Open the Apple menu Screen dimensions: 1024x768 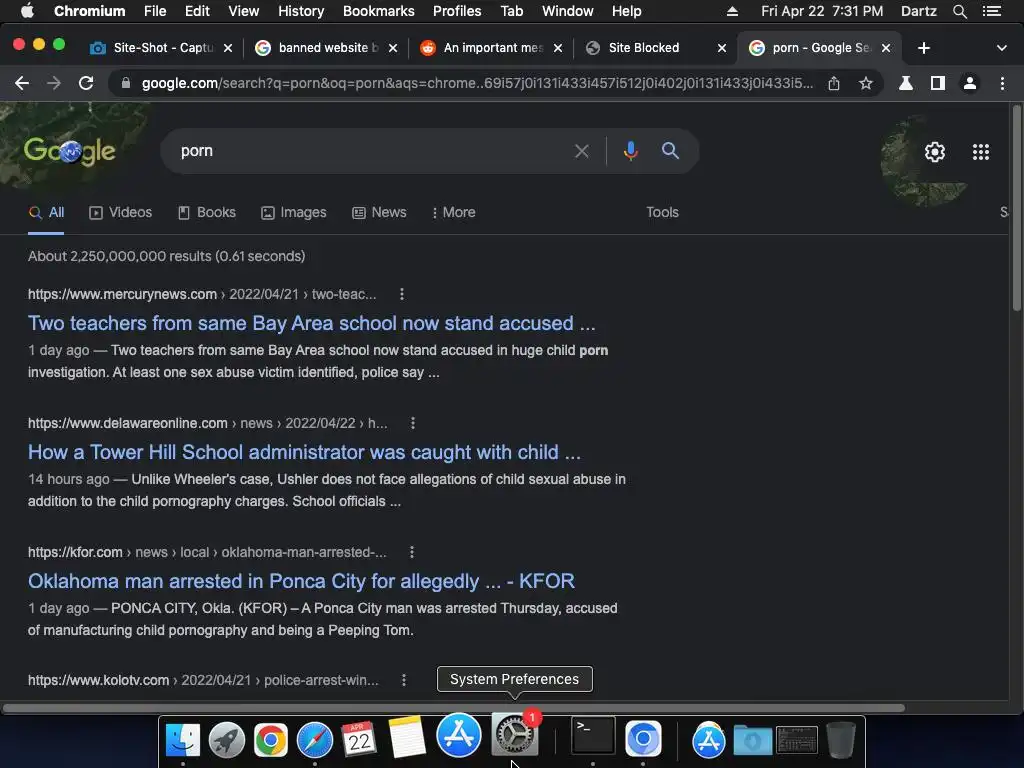tap(27, 11)
